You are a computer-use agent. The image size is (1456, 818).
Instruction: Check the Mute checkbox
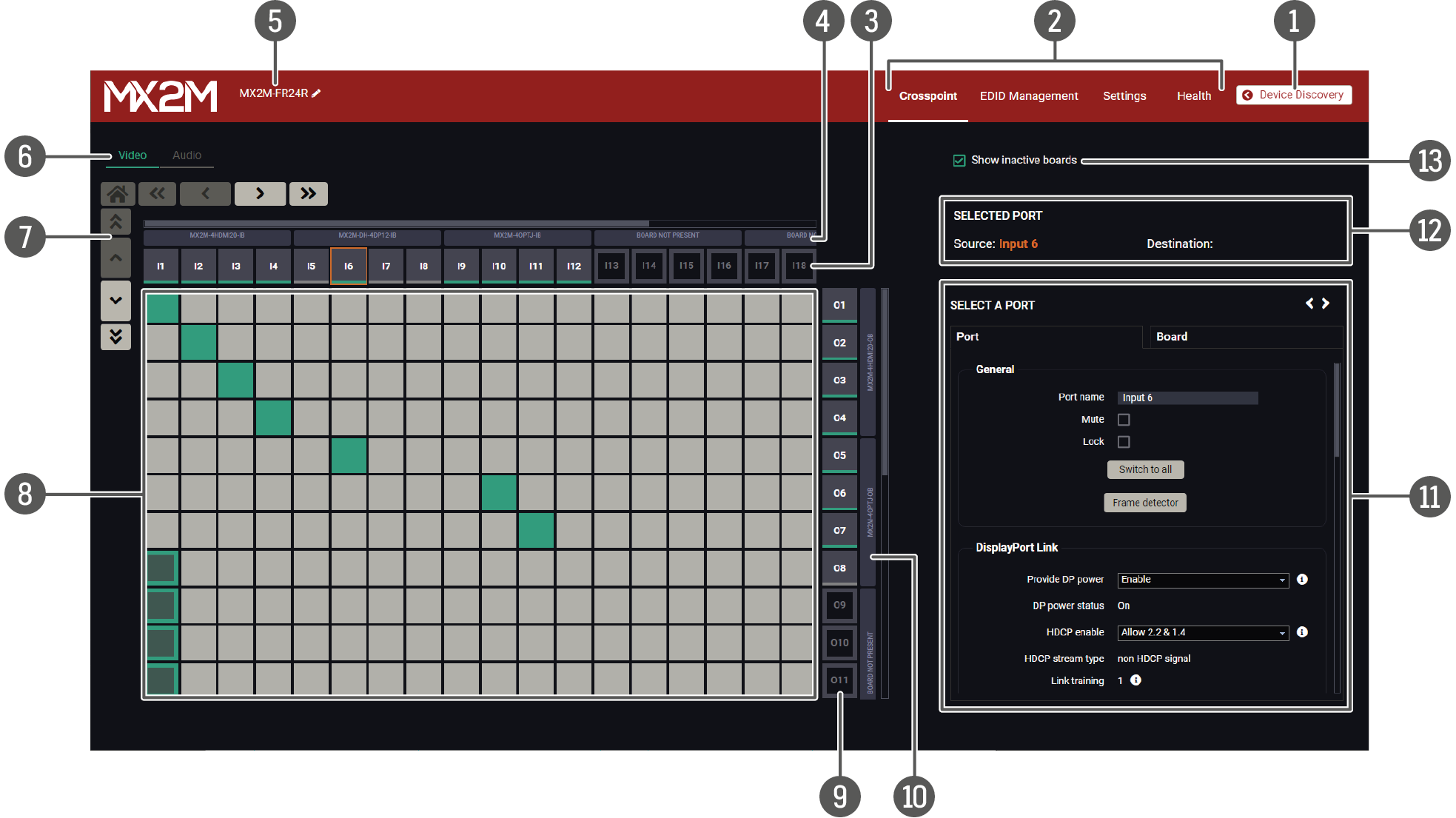[x=1124, y=420]
